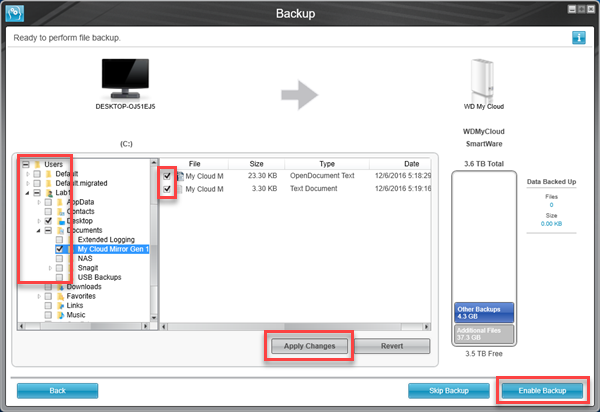
Task: Click the Links folder icon
Action: pyautogui.click(x=60, y=306)
